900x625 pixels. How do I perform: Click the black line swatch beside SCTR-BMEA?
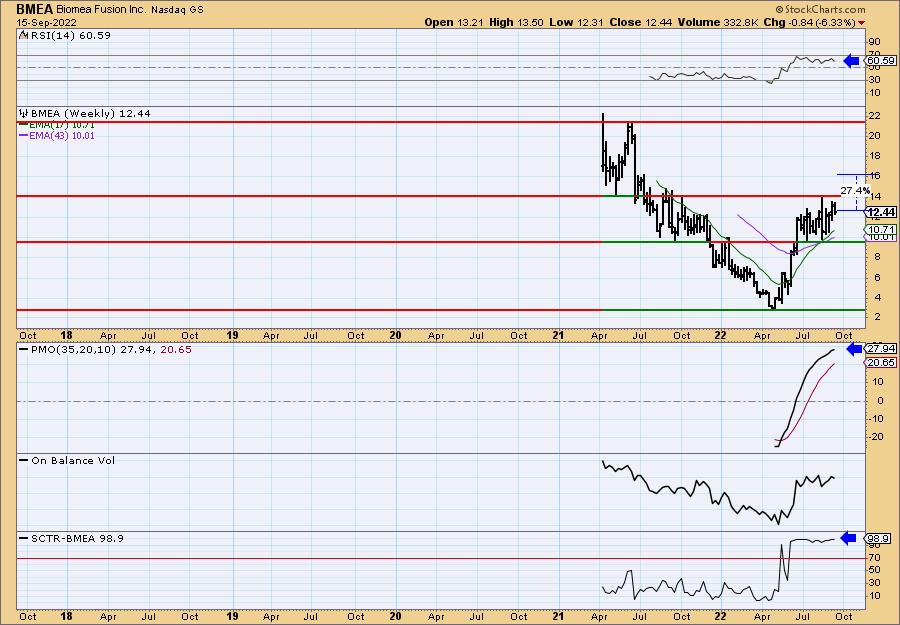tap(24, 538)
